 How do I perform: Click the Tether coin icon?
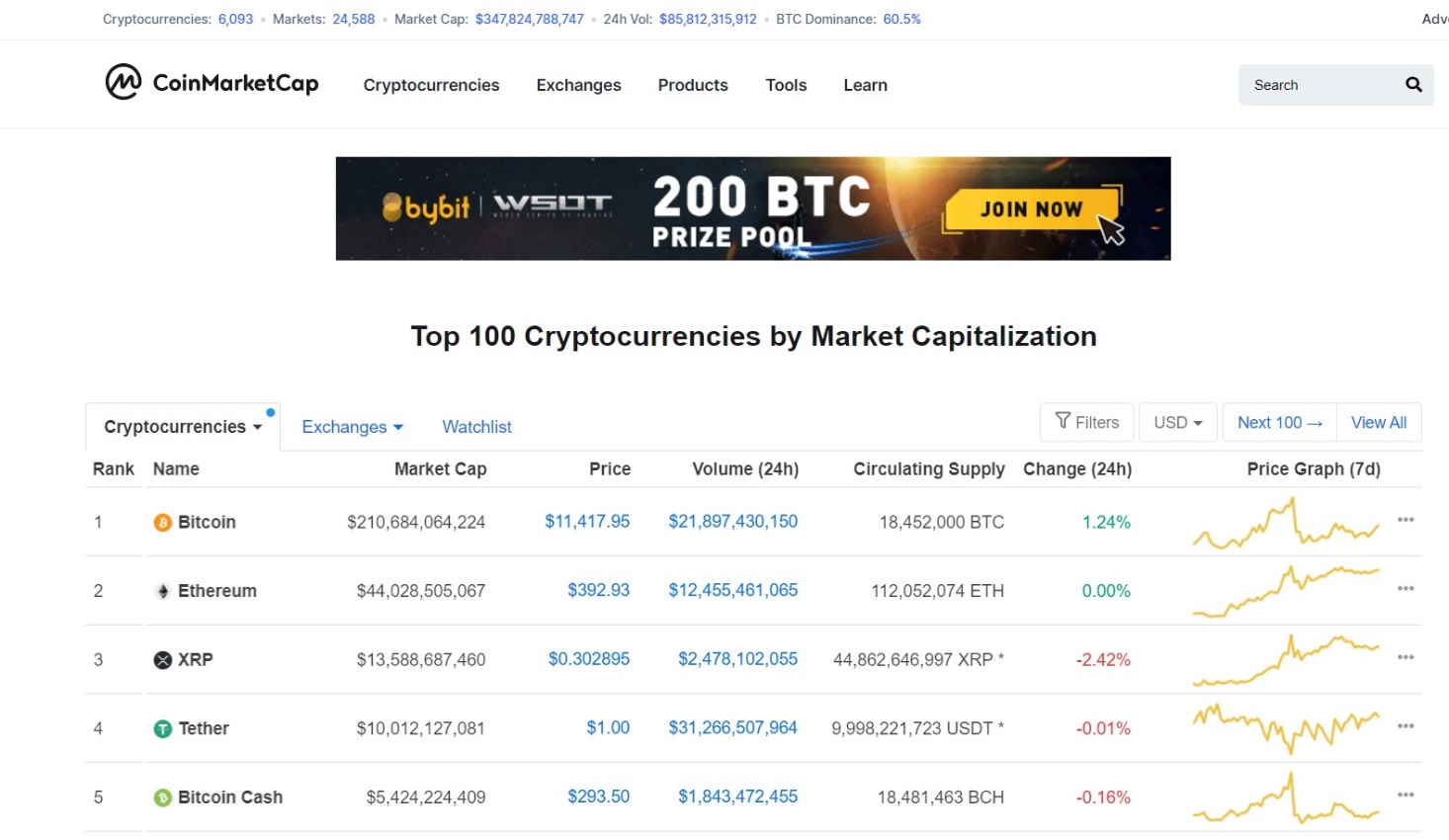163,729
